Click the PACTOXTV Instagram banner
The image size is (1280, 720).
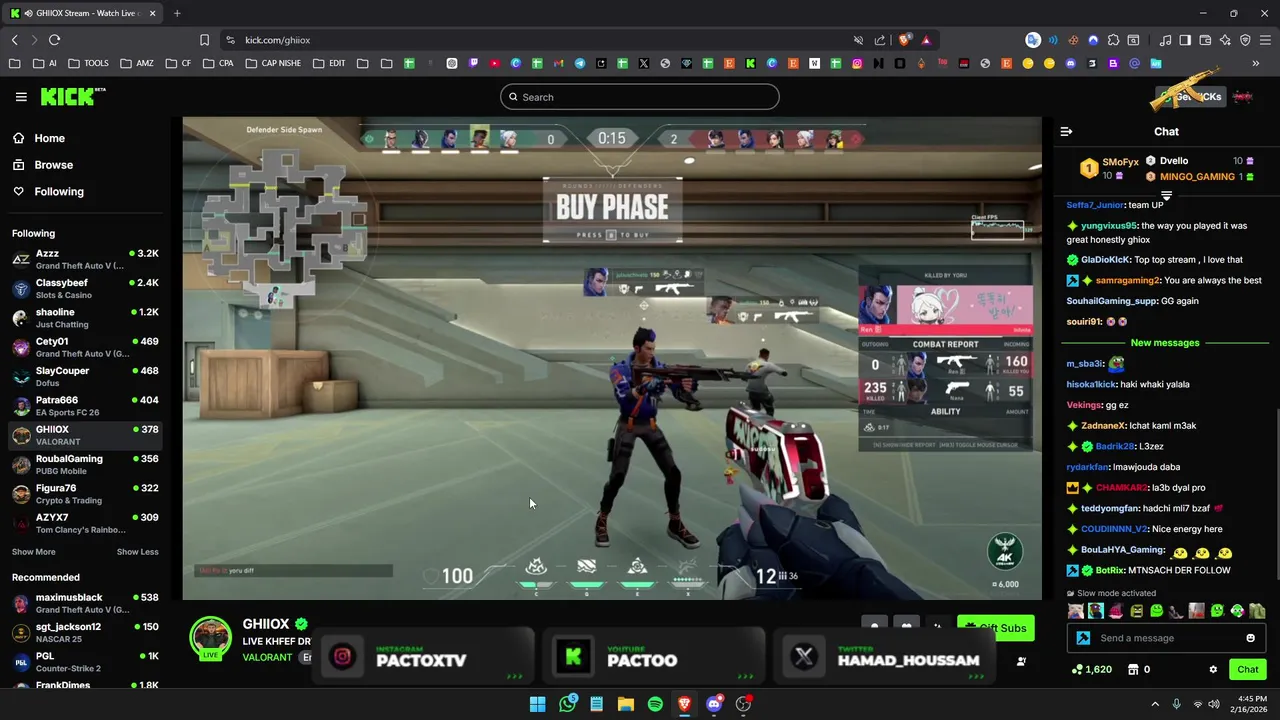421,657
